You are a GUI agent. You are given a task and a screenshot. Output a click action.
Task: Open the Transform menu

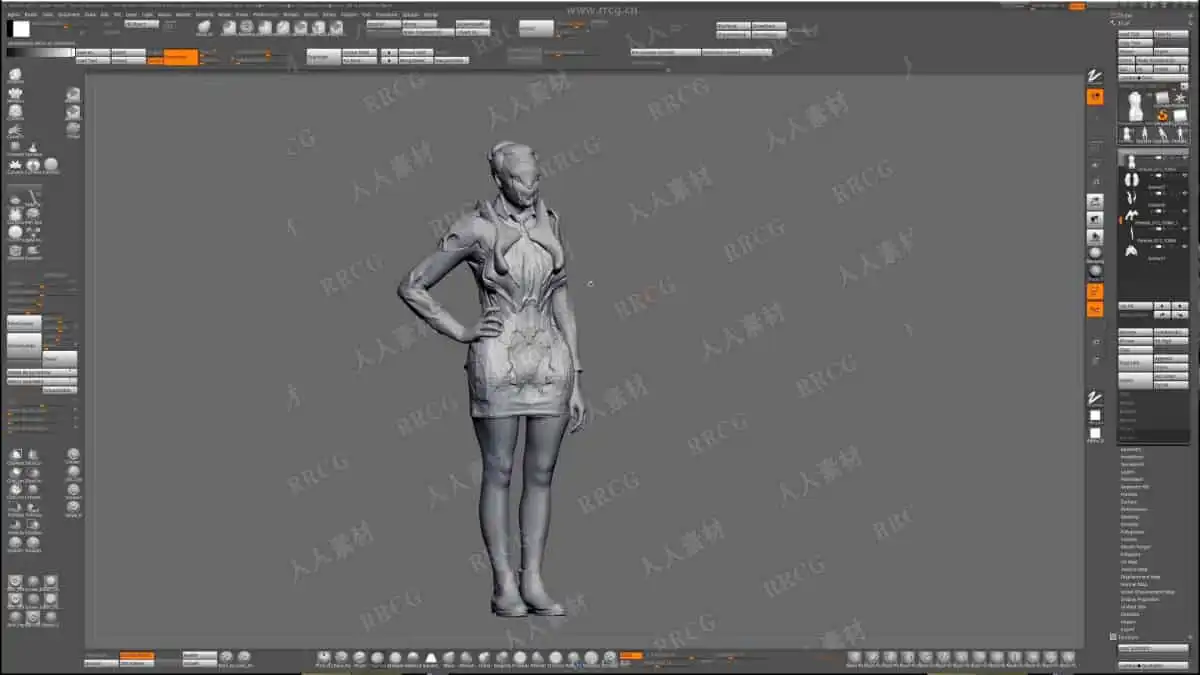(x=386, y=15)
